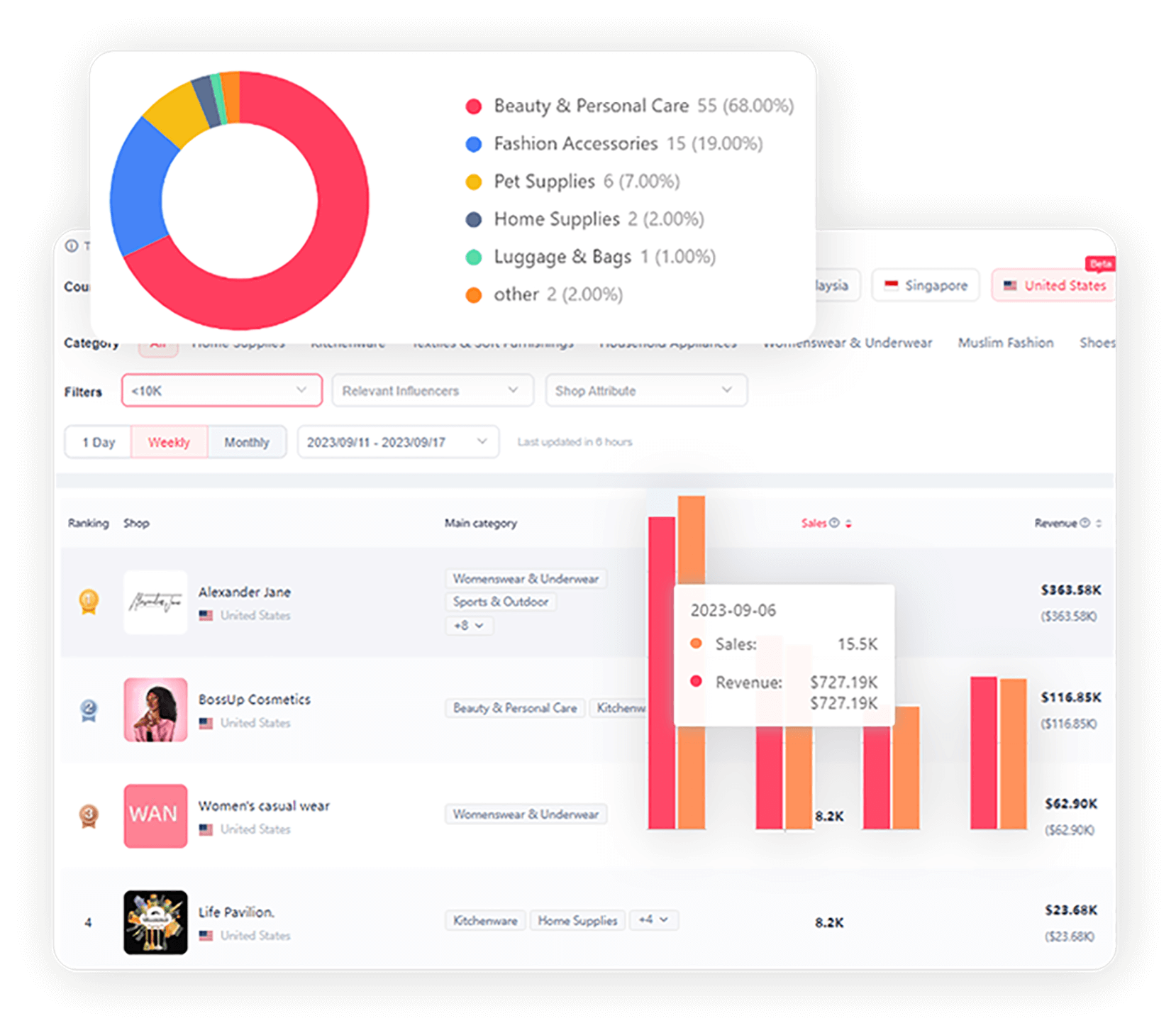Select the Womenswear & Underwear category tab

click(x=848, y=343)
